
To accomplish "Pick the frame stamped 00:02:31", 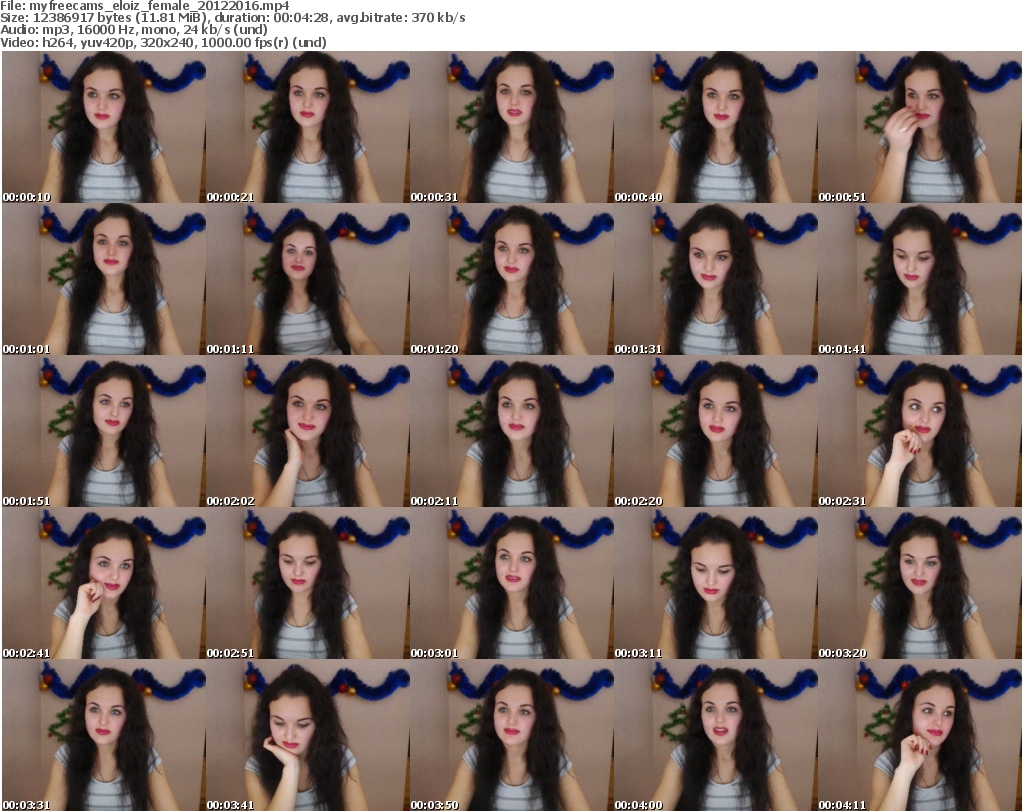I will pos(920,432).
